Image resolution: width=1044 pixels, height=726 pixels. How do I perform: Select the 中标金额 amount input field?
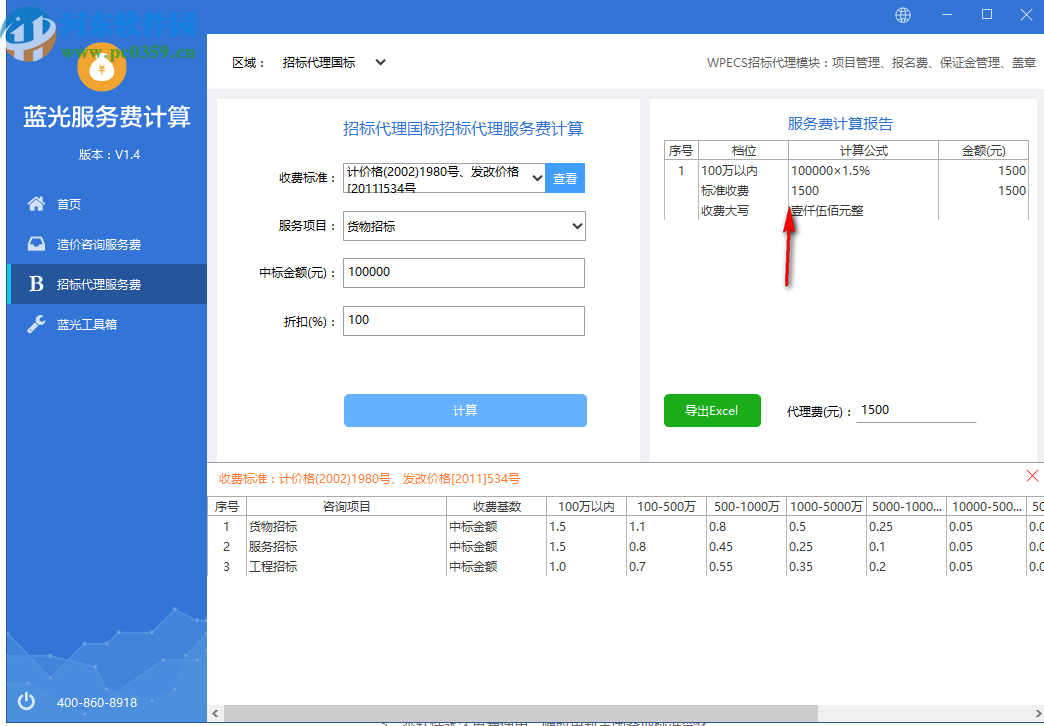pyautogui.click(x=464, y=272)
